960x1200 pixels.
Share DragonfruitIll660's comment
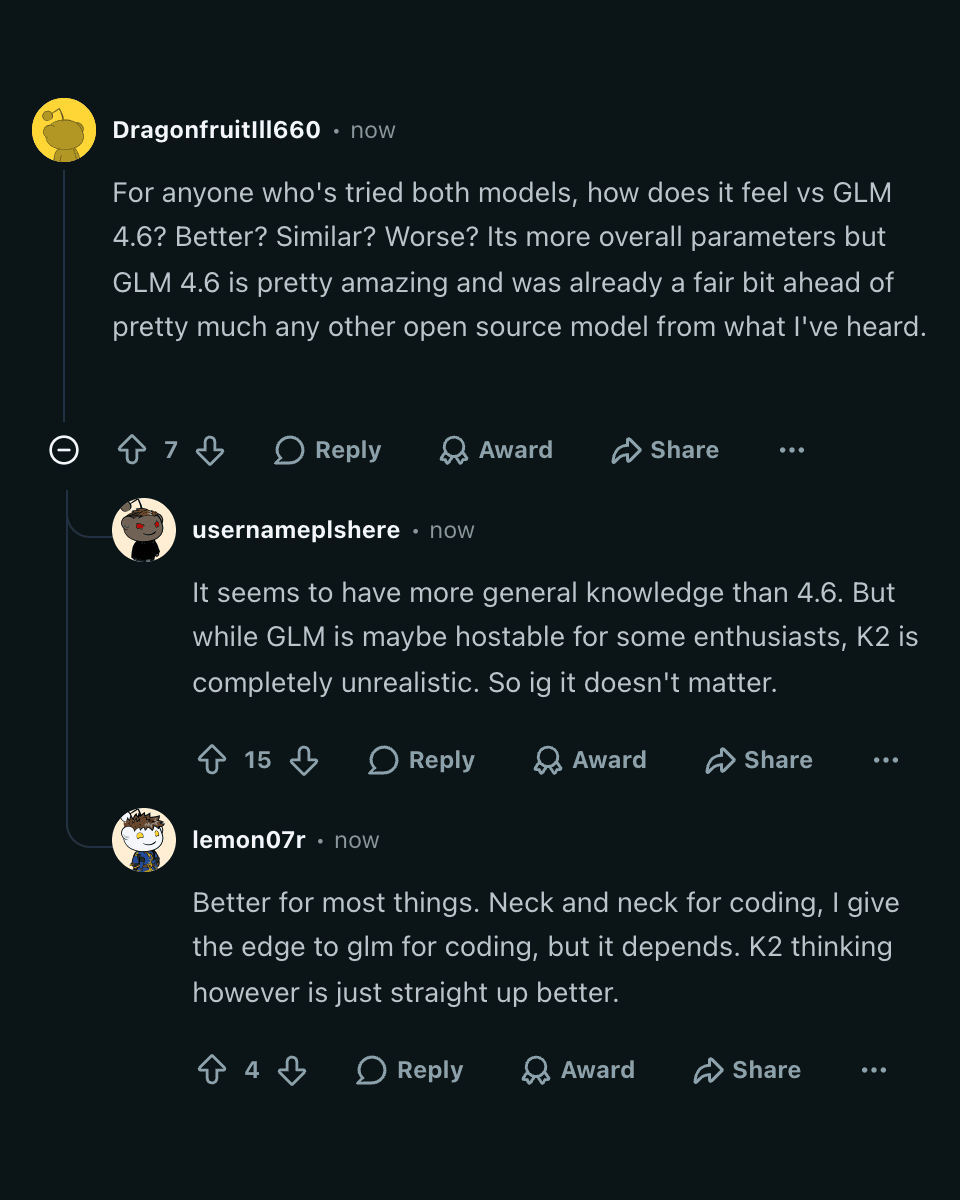(665, 450)
